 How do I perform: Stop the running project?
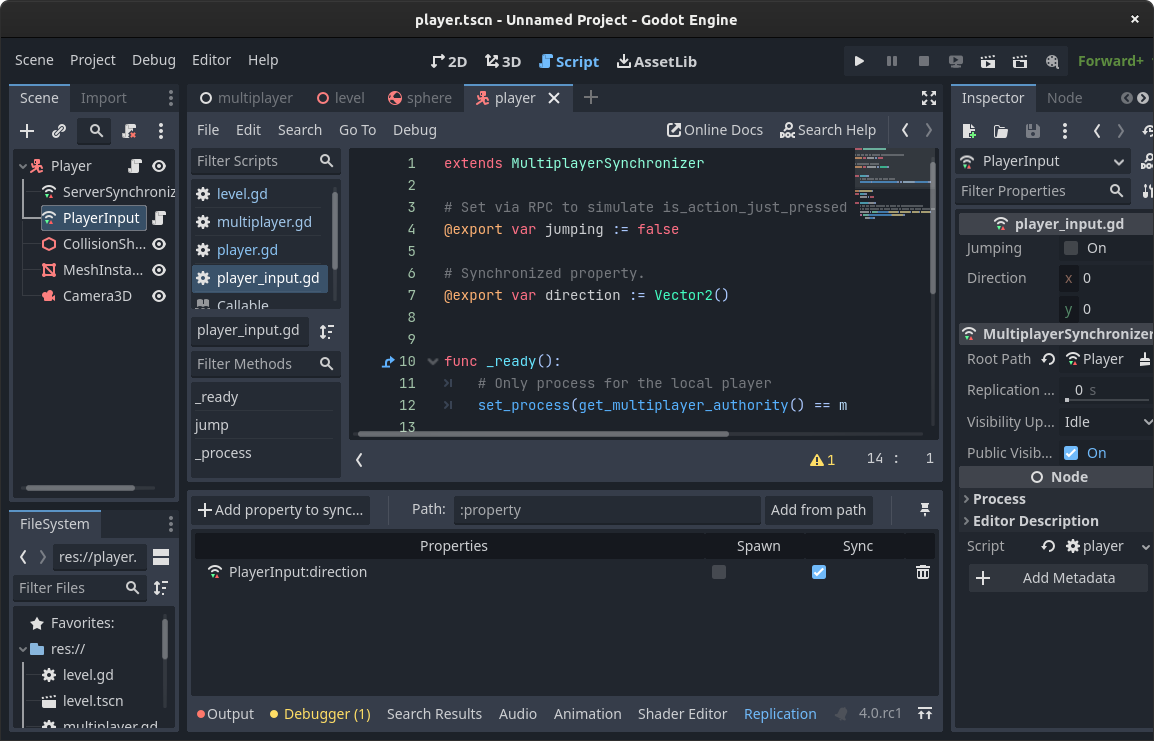[924, 61]
